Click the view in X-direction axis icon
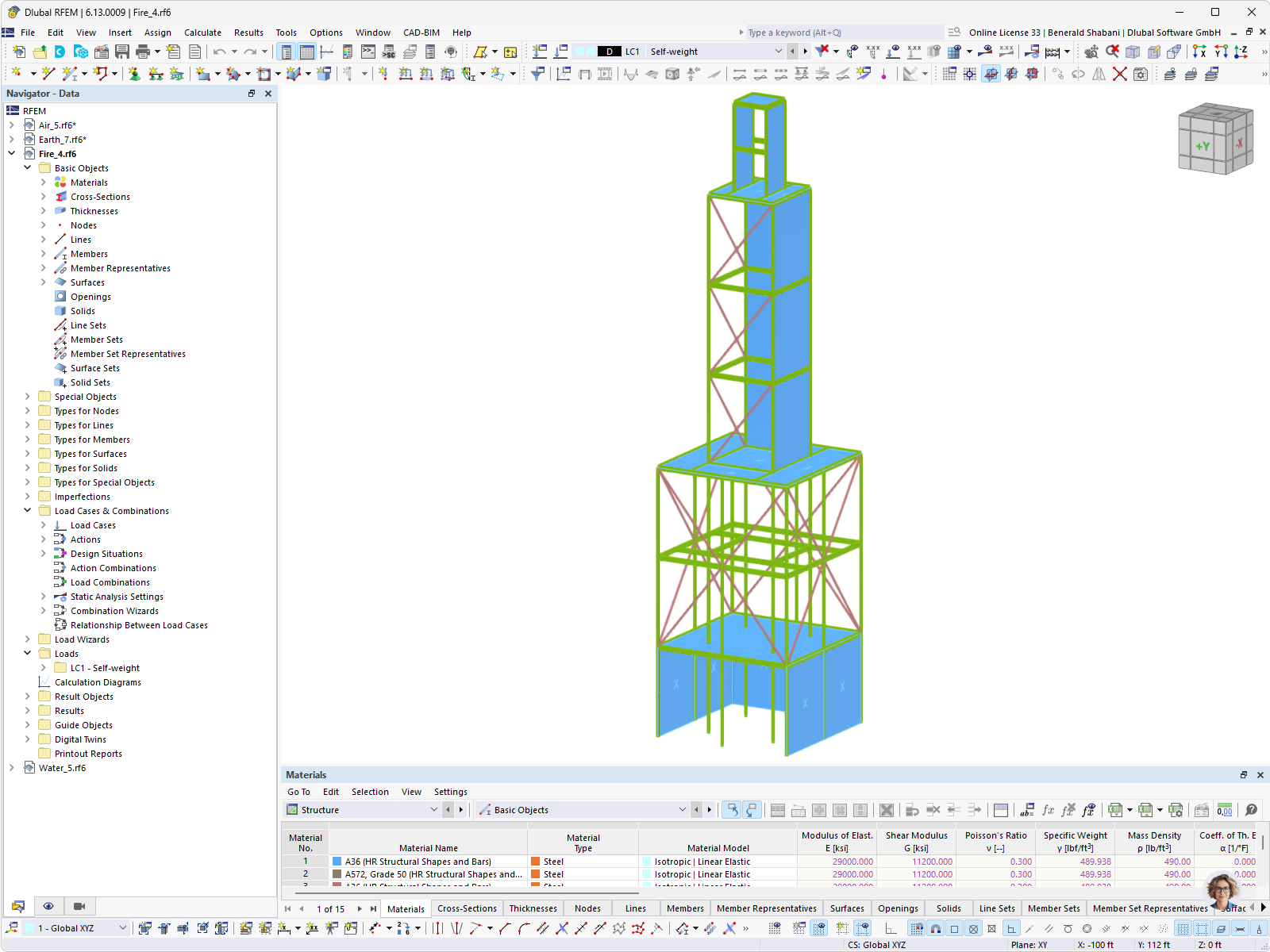 click(1199, 52)
